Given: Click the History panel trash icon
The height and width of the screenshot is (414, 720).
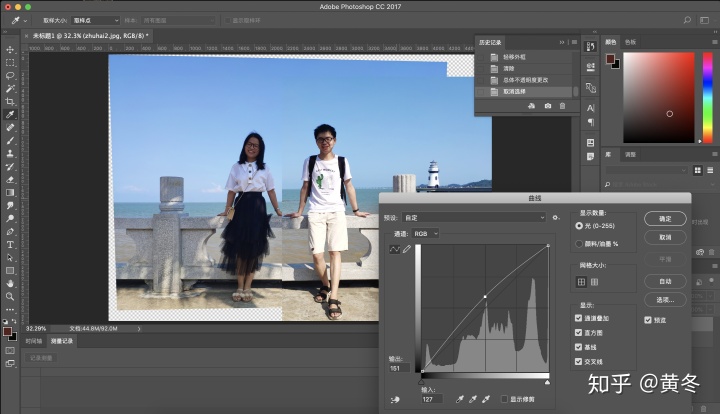Looking at the screenshot, I should [x=562, y=106].
